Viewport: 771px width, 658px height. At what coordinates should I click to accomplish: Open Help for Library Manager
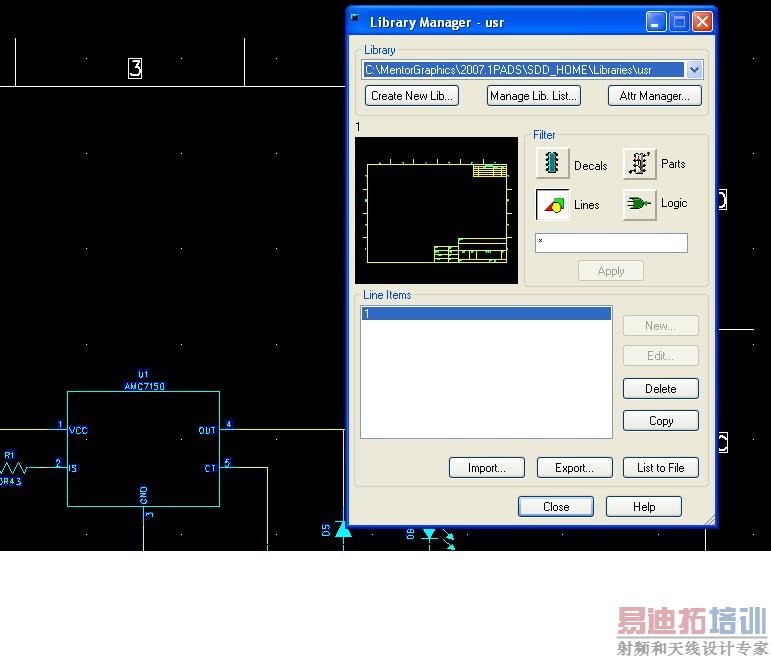click(644, 507)
